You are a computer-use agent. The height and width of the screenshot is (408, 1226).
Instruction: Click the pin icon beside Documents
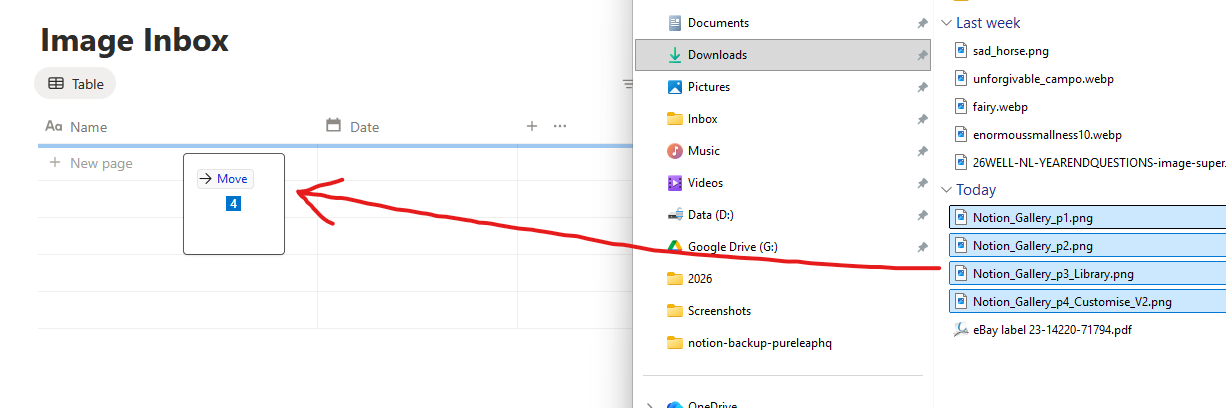921,23
